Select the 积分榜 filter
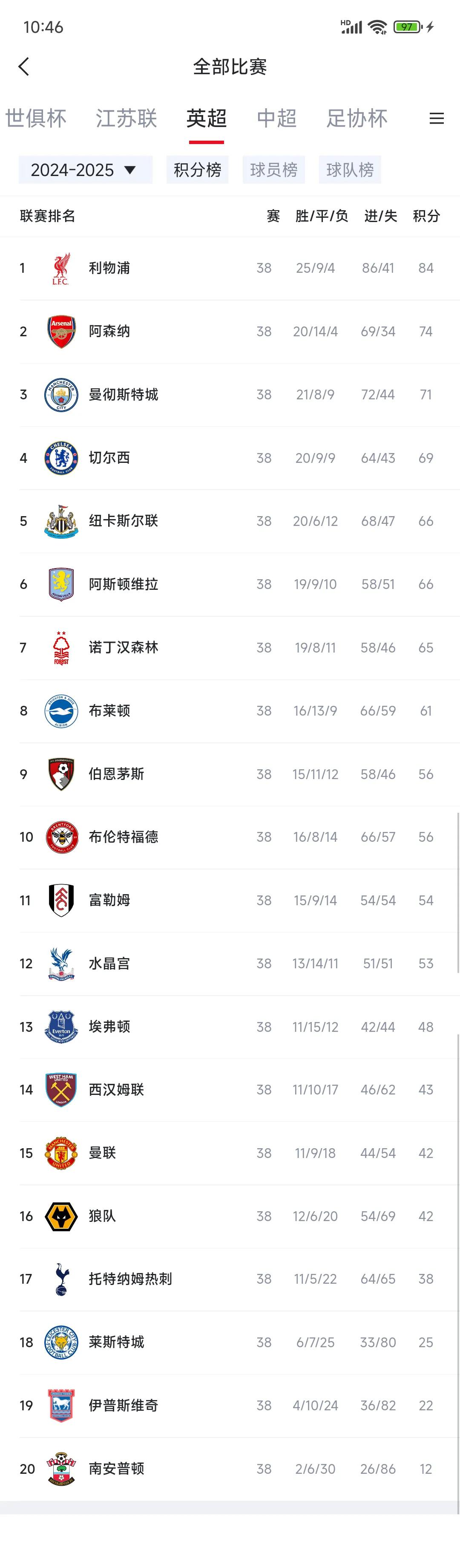The image size is (460, 1568). (x=198, y=170)
